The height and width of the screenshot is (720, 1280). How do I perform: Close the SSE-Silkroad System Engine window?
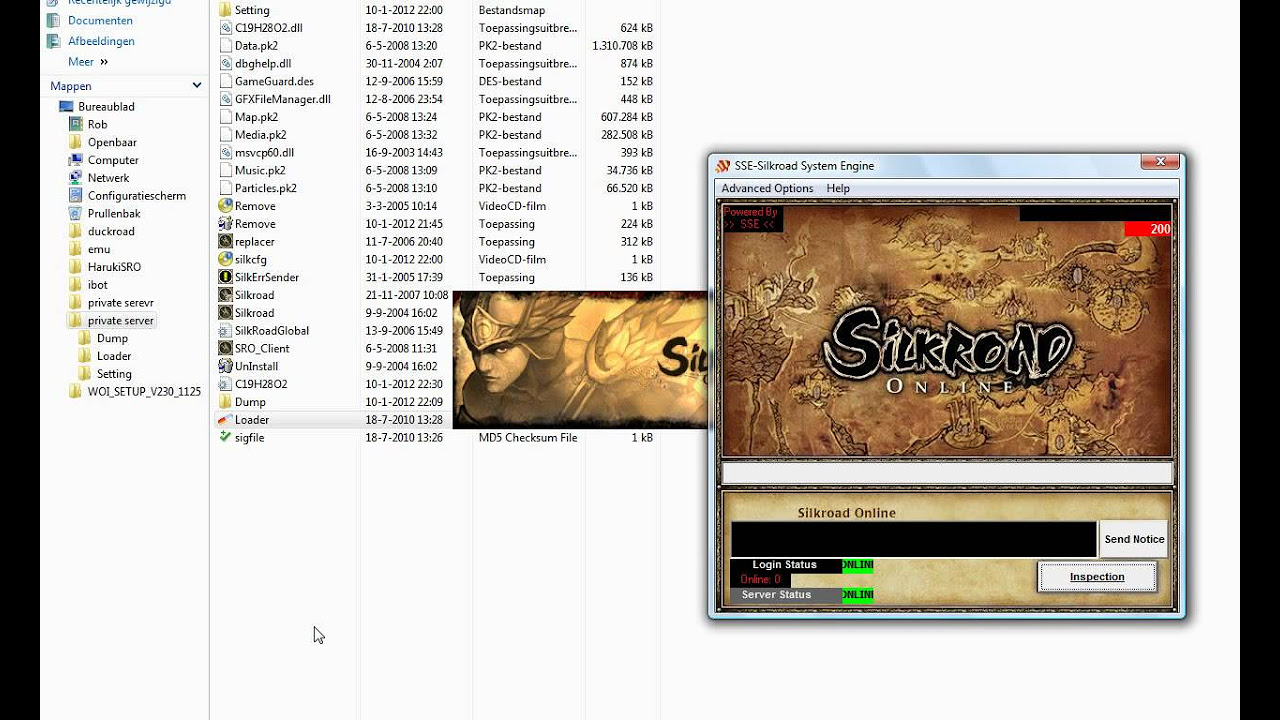pyautogui.click(x=1160, y=162)
